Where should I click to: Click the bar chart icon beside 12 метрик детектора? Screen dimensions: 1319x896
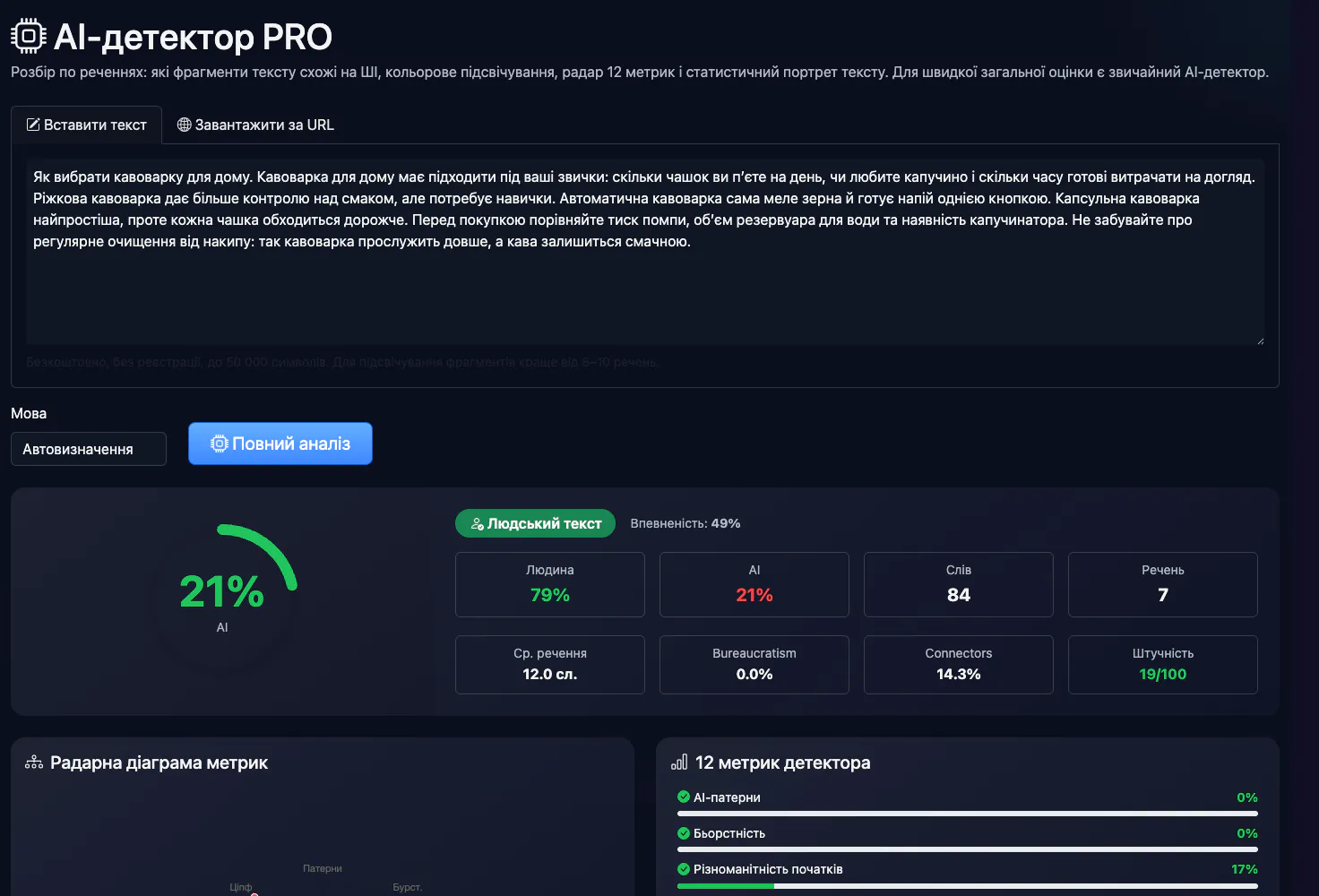tap(679, 762)
